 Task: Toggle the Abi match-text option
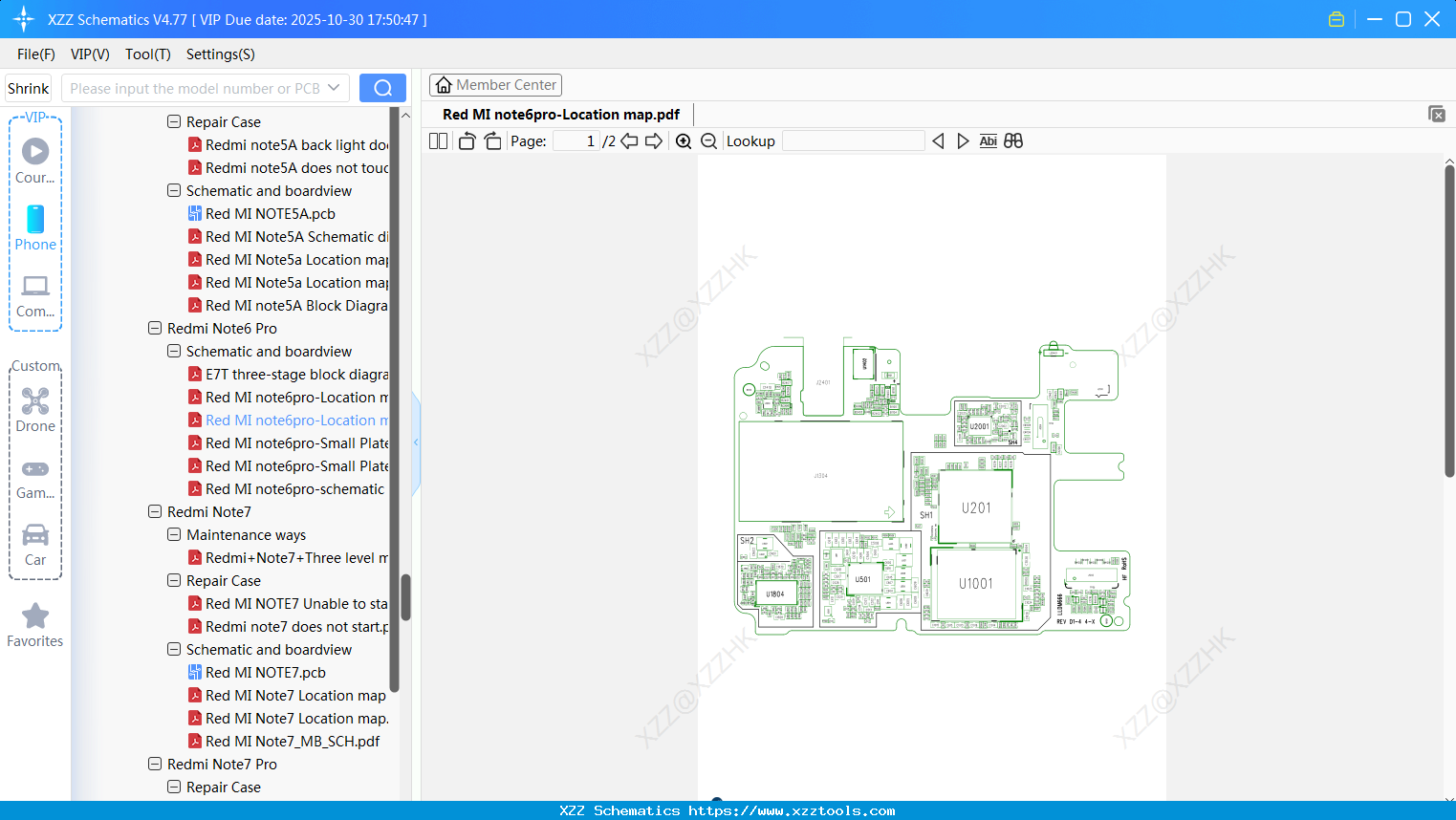point(988,141)
